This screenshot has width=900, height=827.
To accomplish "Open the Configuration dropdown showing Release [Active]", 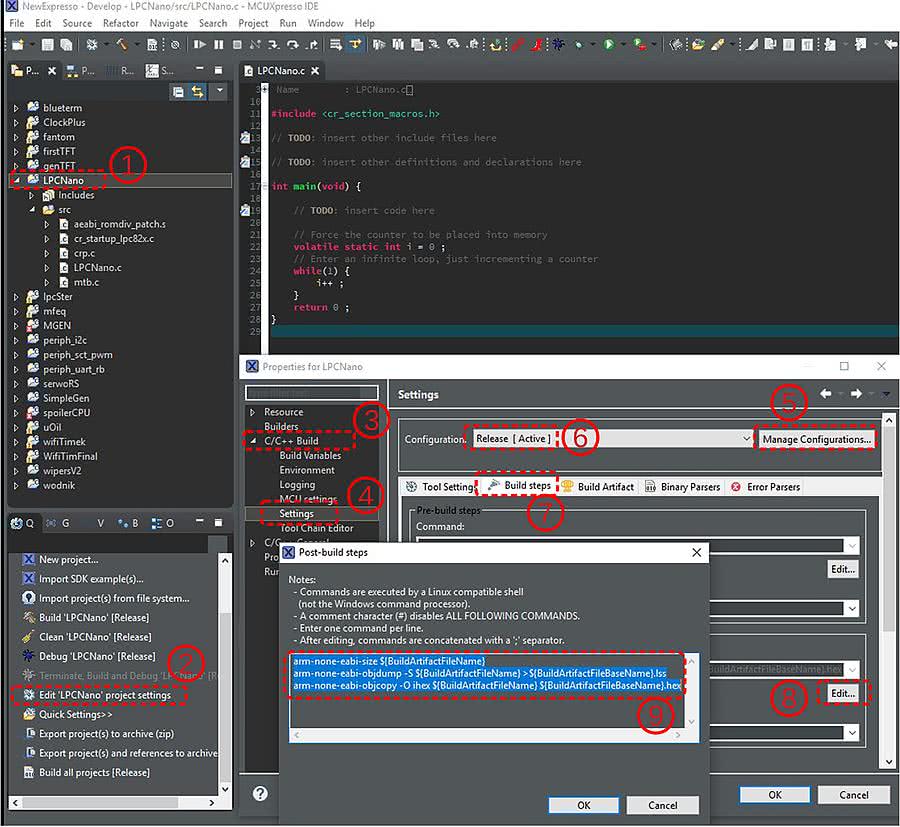I will tap(746, 439).
